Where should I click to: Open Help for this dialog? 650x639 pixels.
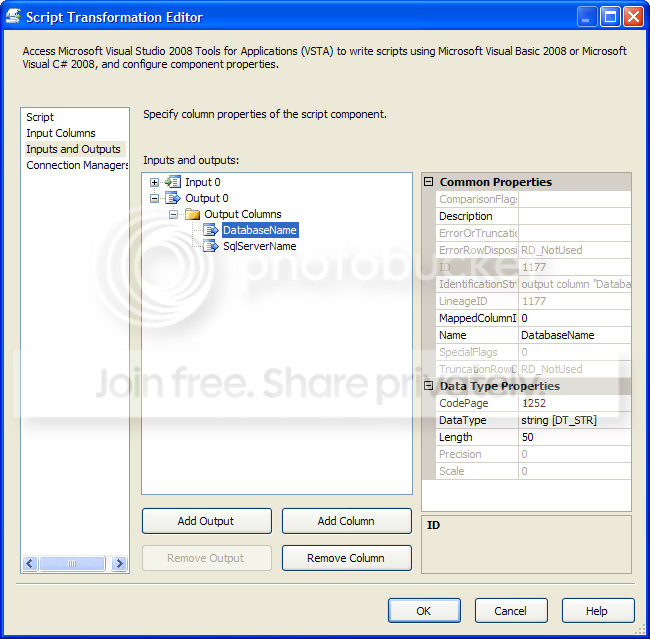pos(598,610)
